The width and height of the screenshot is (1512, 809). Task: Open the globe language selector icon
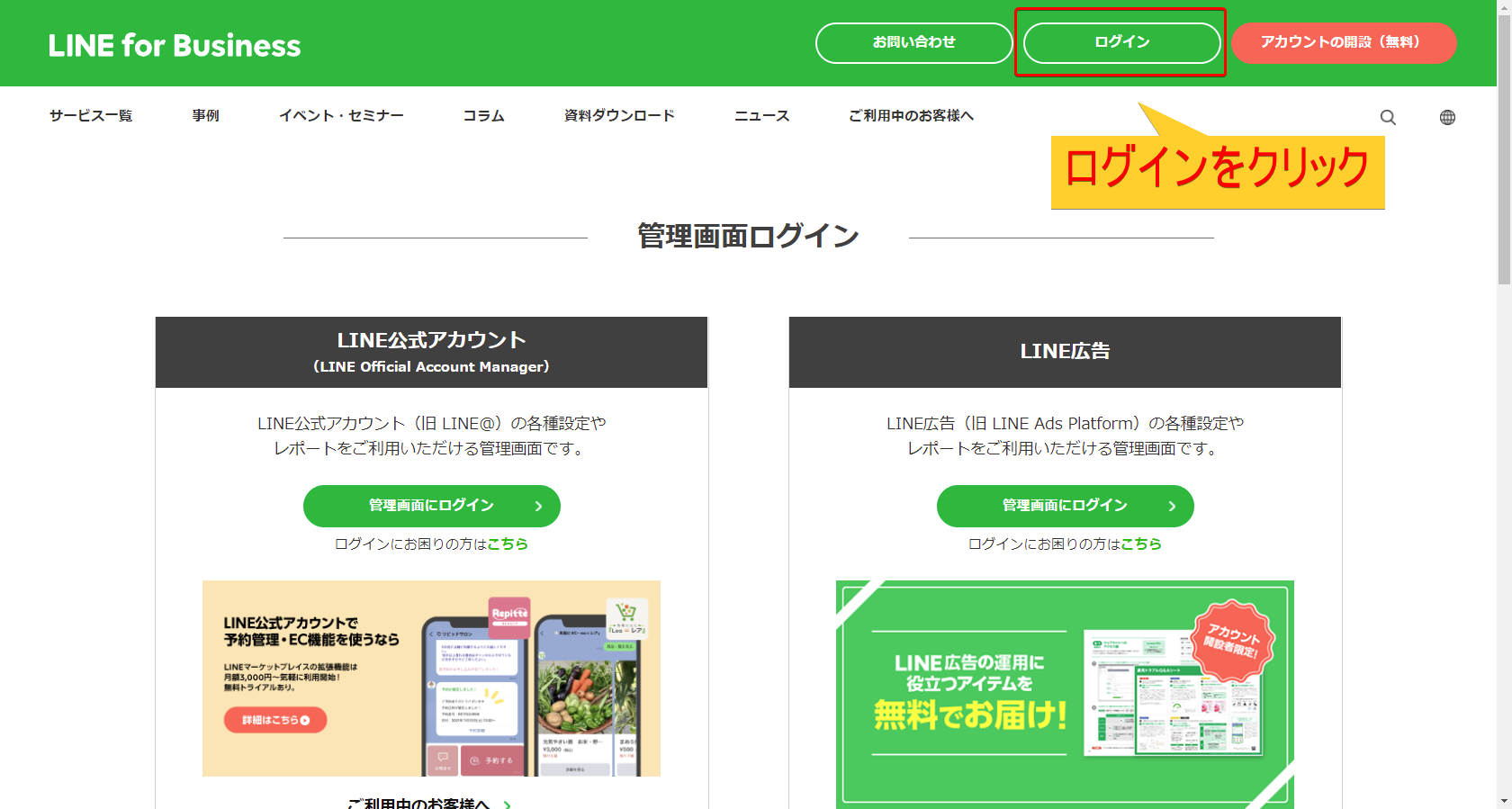click(x=1447, y=117)
